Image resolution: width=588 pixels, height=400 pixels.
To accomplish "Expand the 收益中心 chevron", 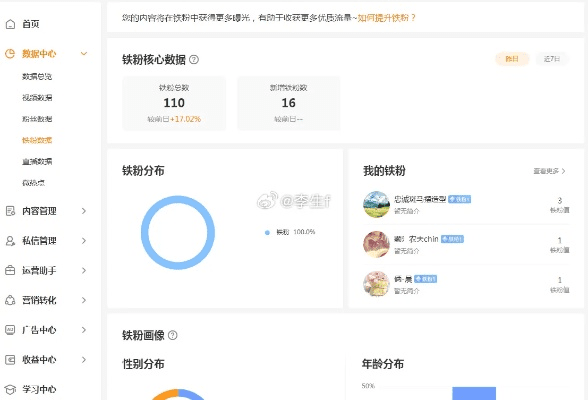I will point(84,360).
